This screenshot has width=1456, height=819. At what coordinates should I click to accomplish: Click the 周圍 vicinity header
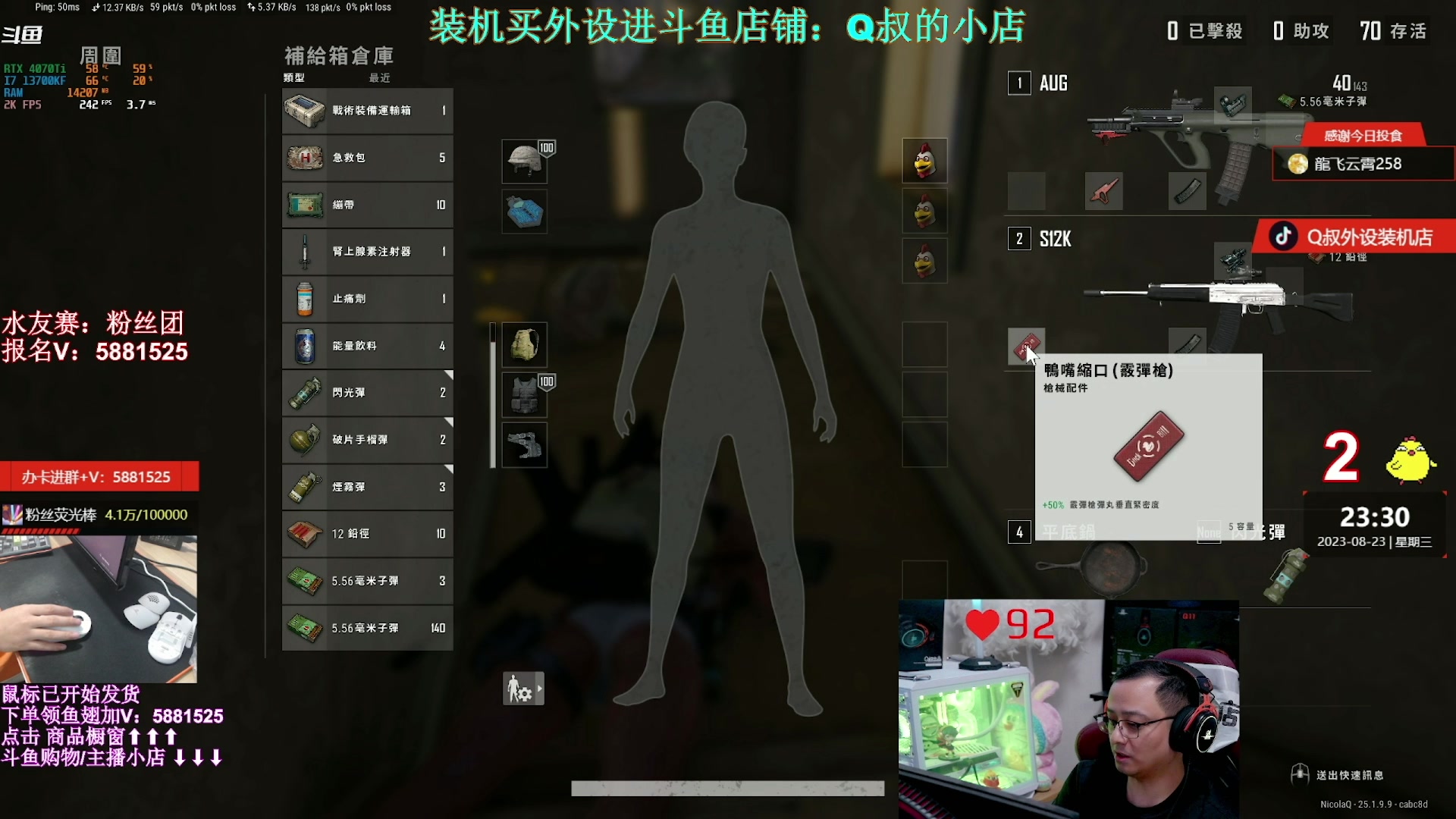coord(101,55)
